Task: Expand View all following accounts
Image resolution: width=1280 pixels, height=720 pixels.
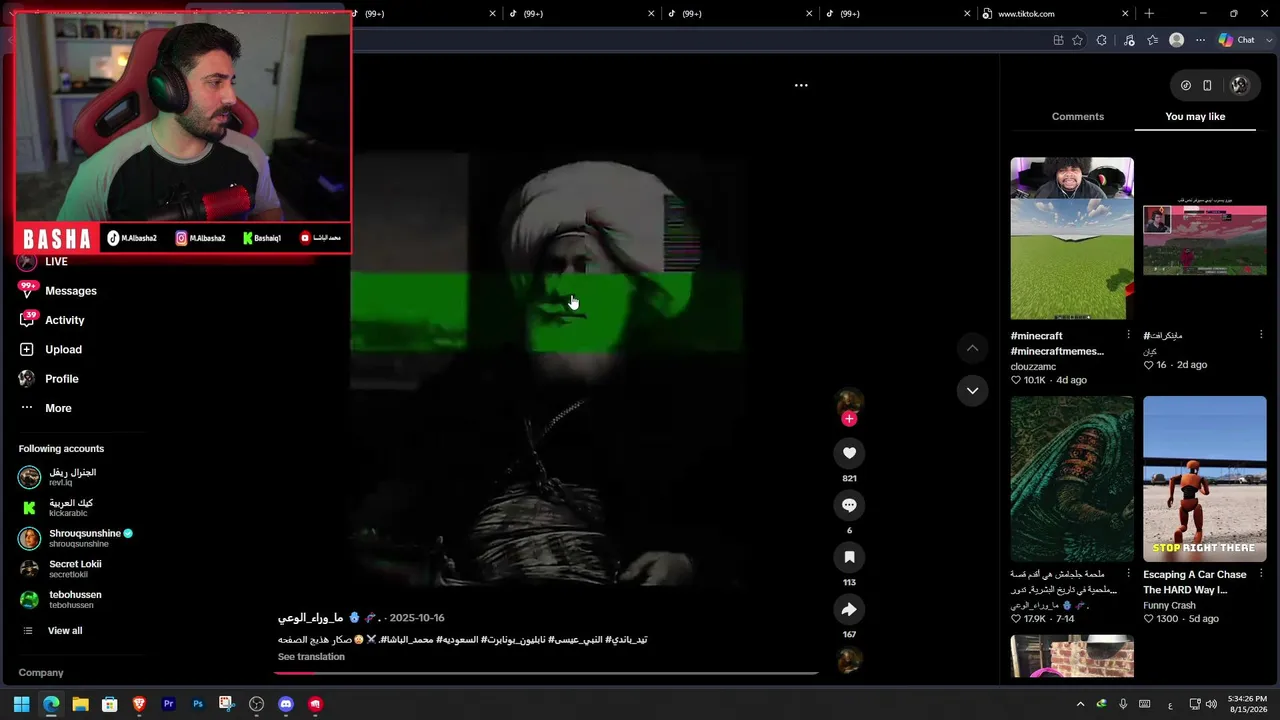Action: [x=65, y=631]
